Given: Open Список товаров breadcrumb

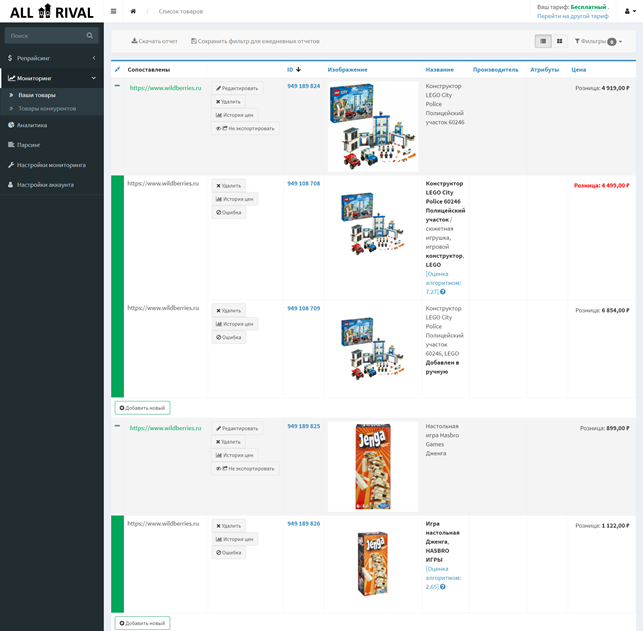Looking at the screenshot, I should click(x=181, y=11).
